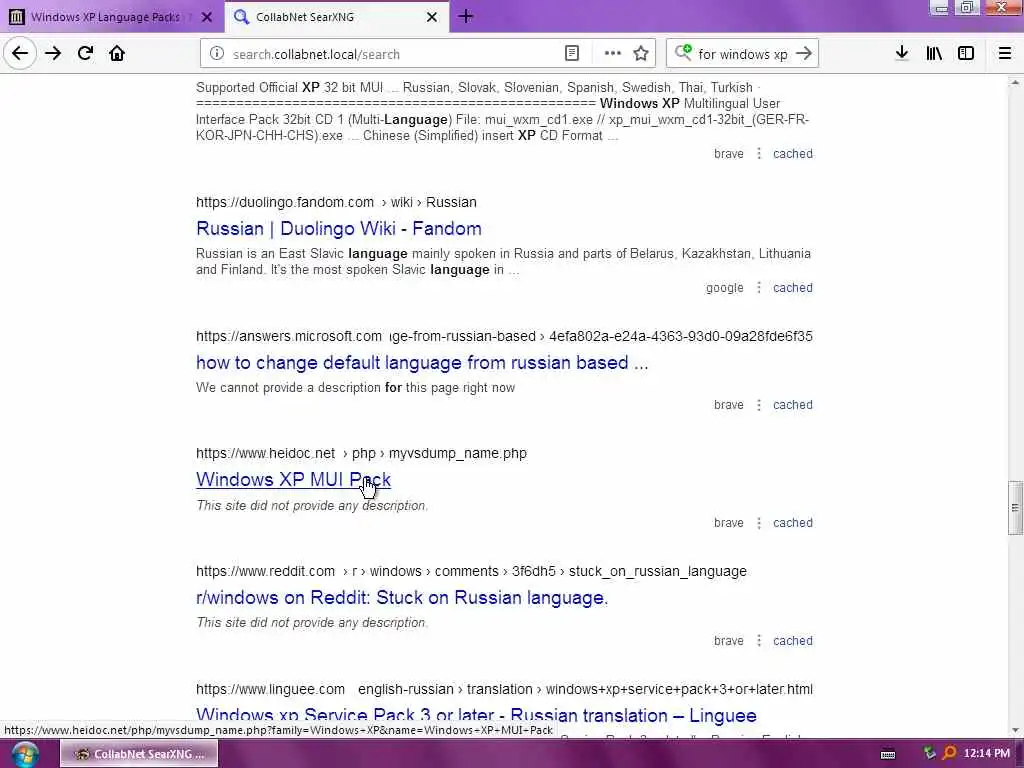Open options dots for heidoc.net result
1024x768 pixels.
click(x=758, y=522)
